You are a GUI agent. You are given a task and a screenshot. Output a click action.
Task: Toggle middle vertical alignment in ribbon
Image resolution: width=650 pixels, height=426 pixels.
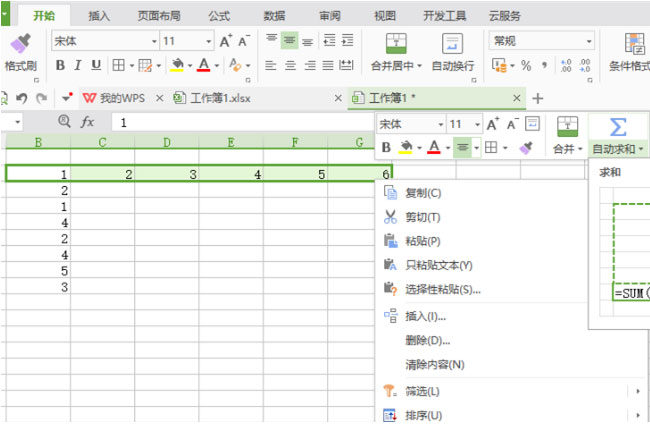[x=289, y=40]
